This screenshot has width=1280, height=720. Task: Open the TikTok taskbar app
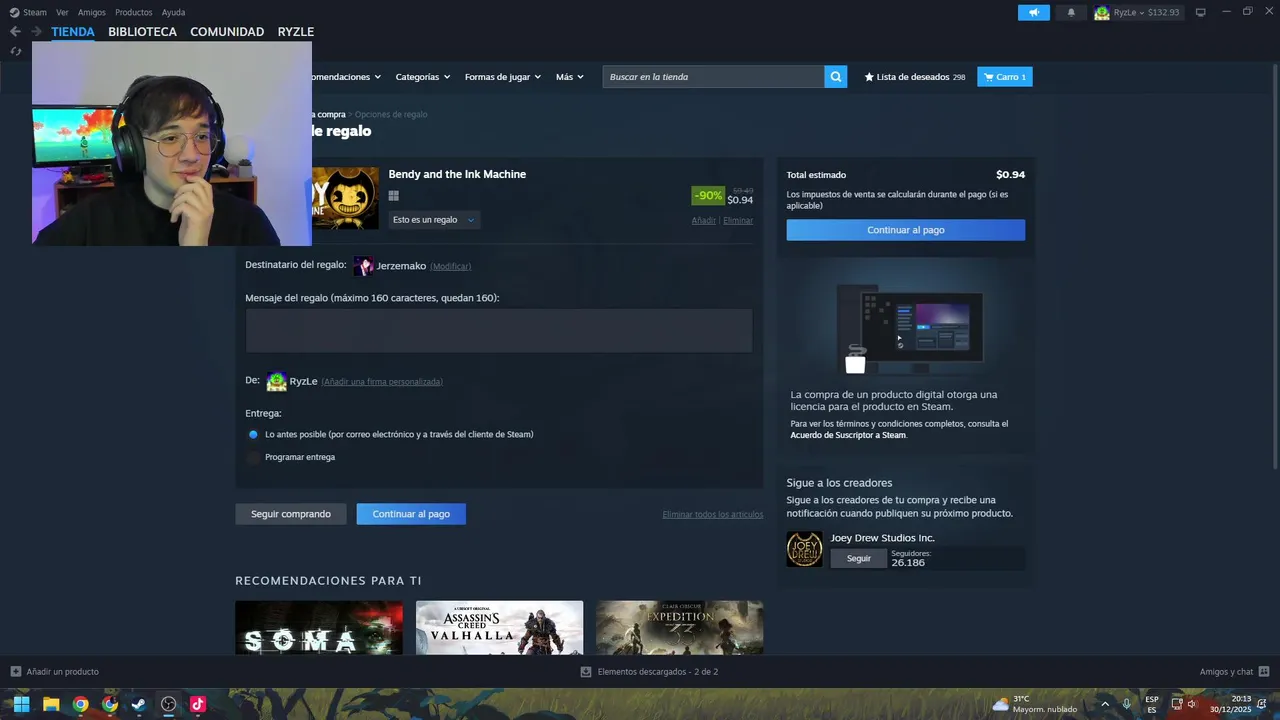[x=198, y=704]
